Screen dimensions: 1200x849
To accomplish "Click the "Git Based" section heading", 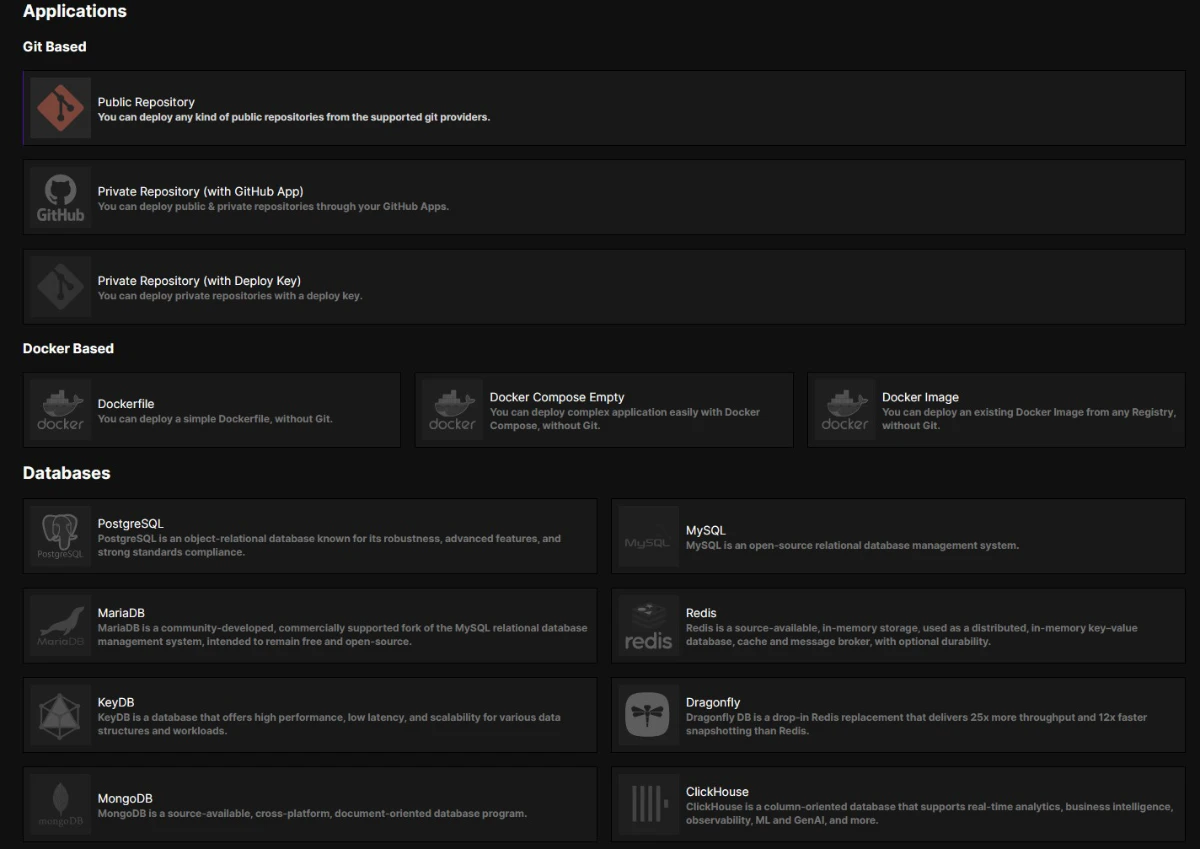I will [55, 47].
